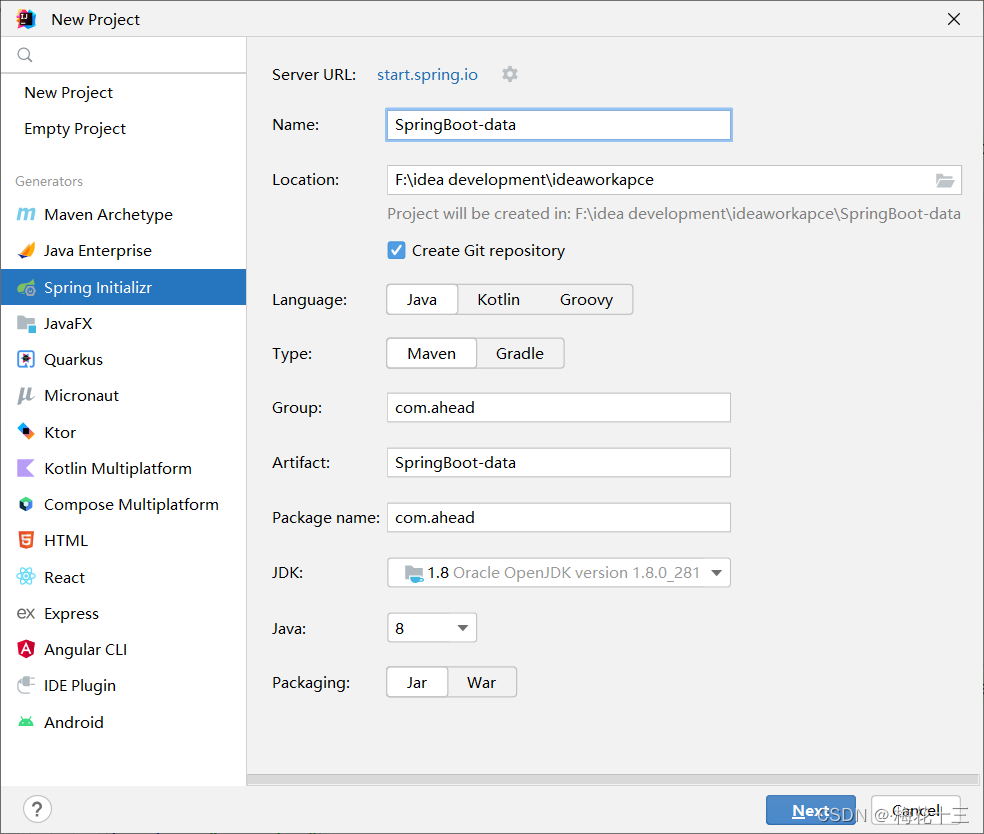Open Java Enterprise generator

point(124,250)
